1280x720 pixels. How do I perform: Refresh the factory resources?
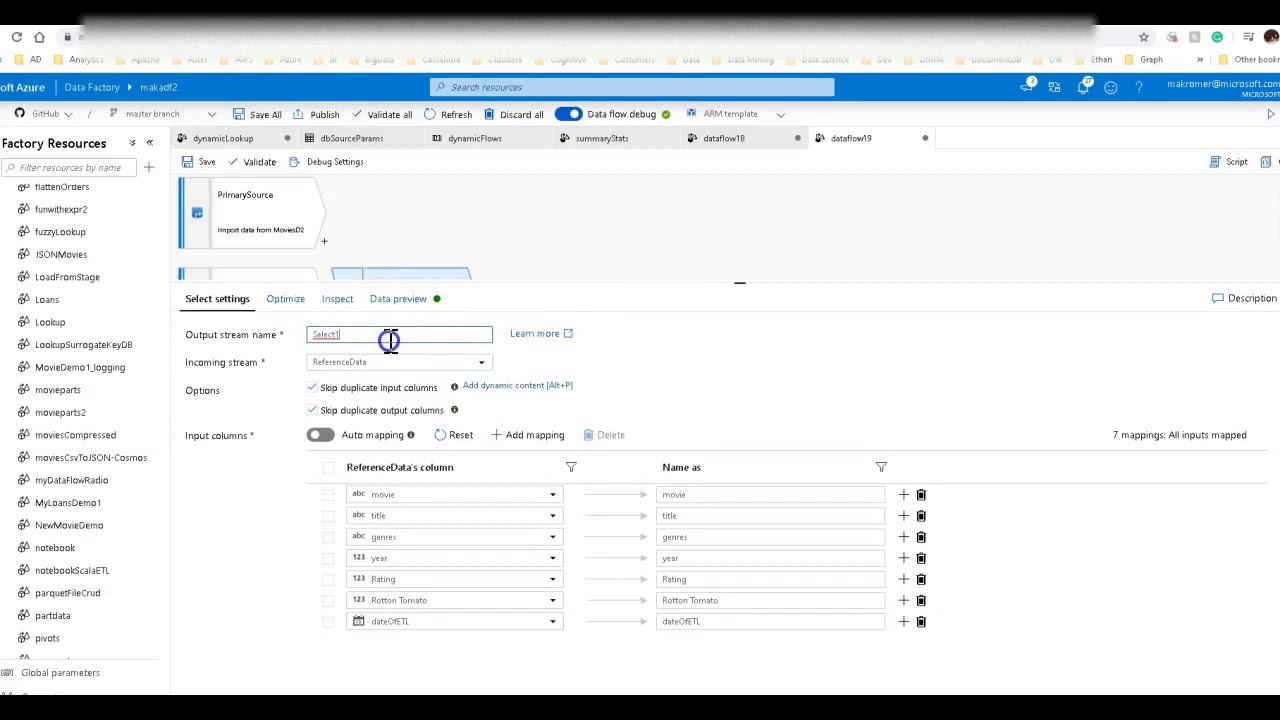[448, 114]
